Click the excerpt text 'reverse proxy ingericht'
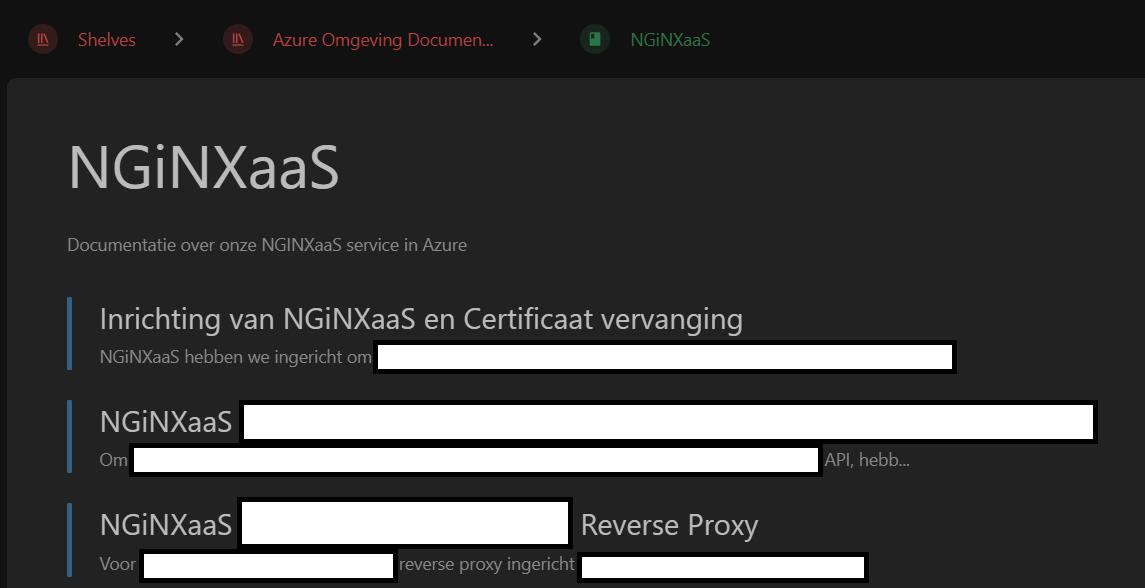1145x588 pixels. coord(486,564)
